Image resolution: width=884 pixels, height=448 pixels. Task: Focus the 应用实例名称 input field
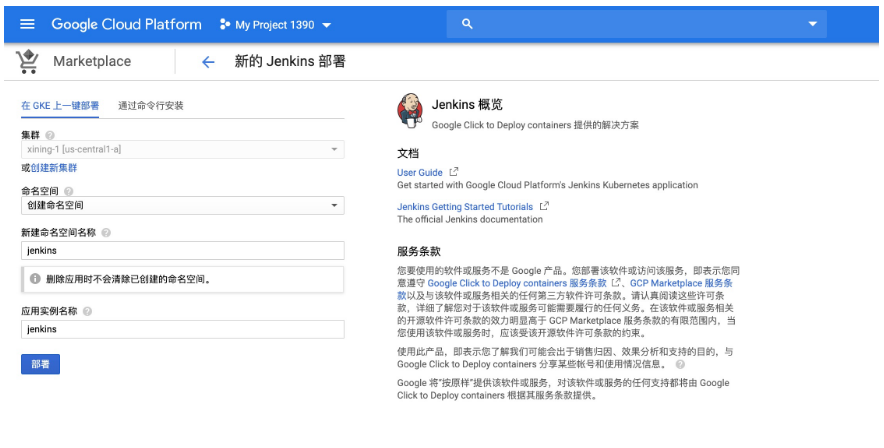(183, 329)
